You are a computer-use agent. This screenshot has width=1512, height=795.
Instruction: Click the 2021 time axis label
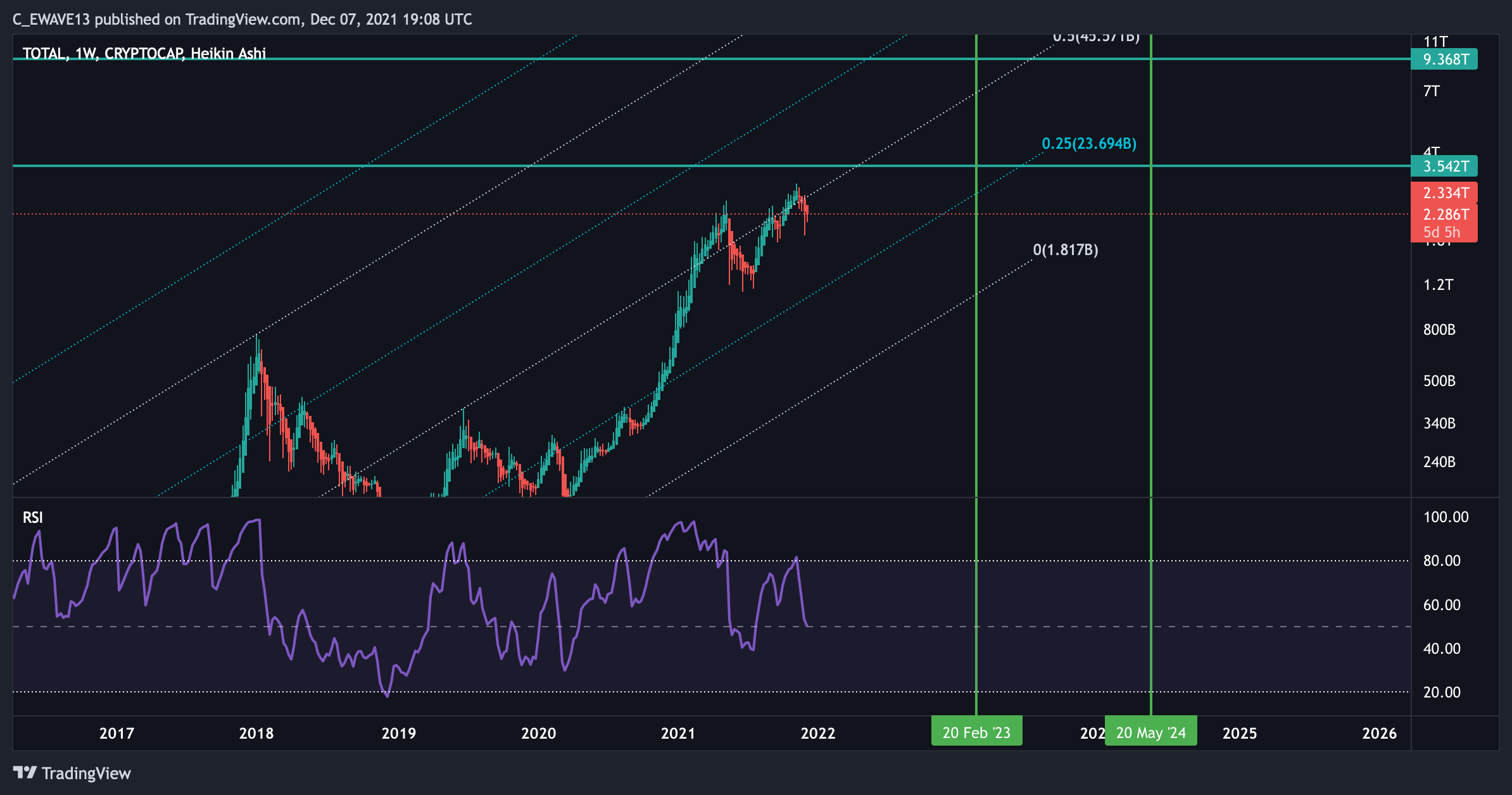click(x=678, y=733)
